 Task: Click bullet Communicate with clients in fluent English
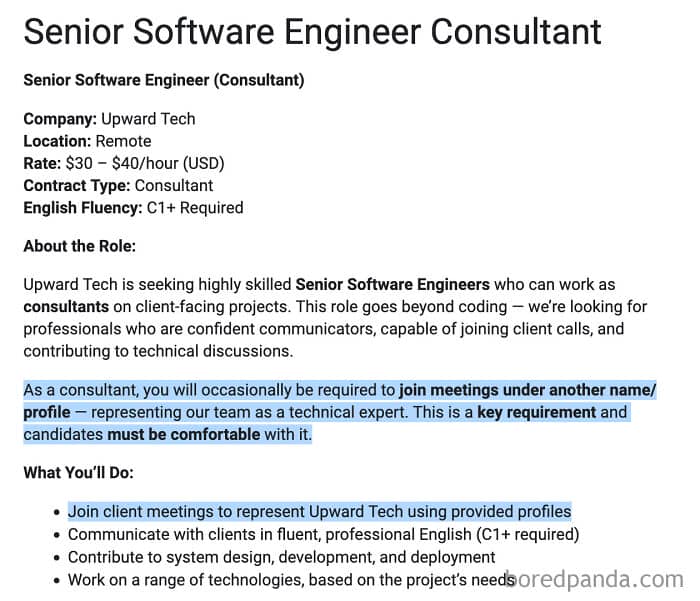[x=324, y=534]
